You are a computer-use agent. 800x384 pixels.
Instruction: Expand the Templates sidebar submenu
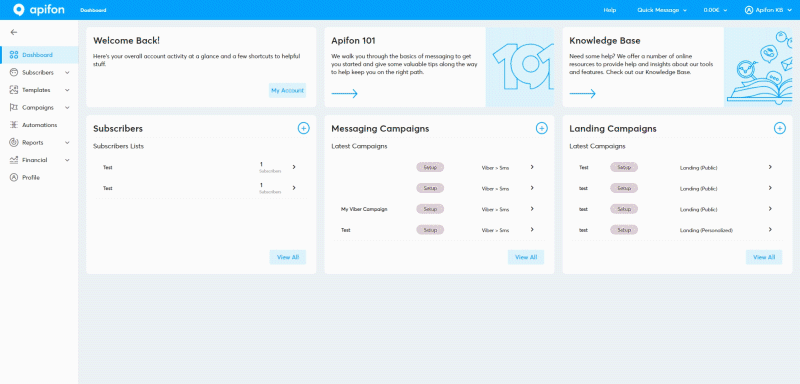click(67, 90)
